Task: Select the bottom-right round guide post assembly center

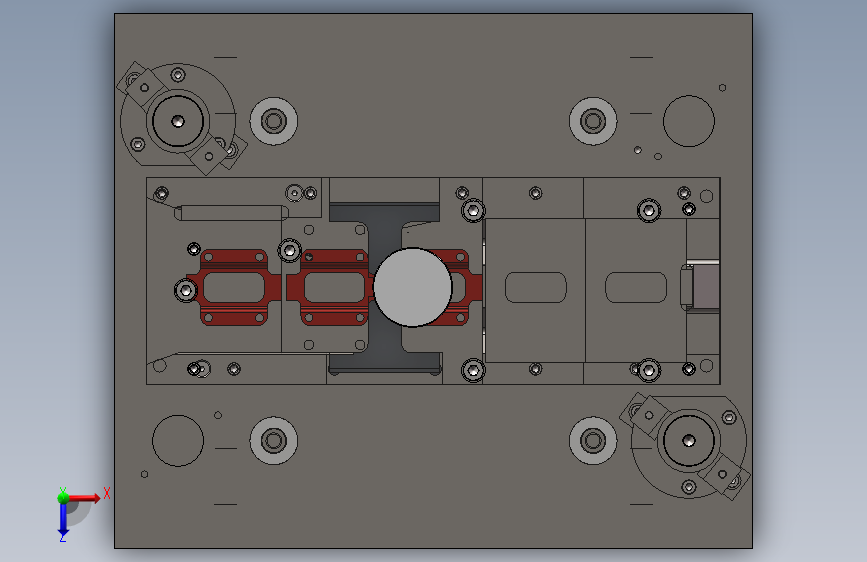Action: pos(688,441)
